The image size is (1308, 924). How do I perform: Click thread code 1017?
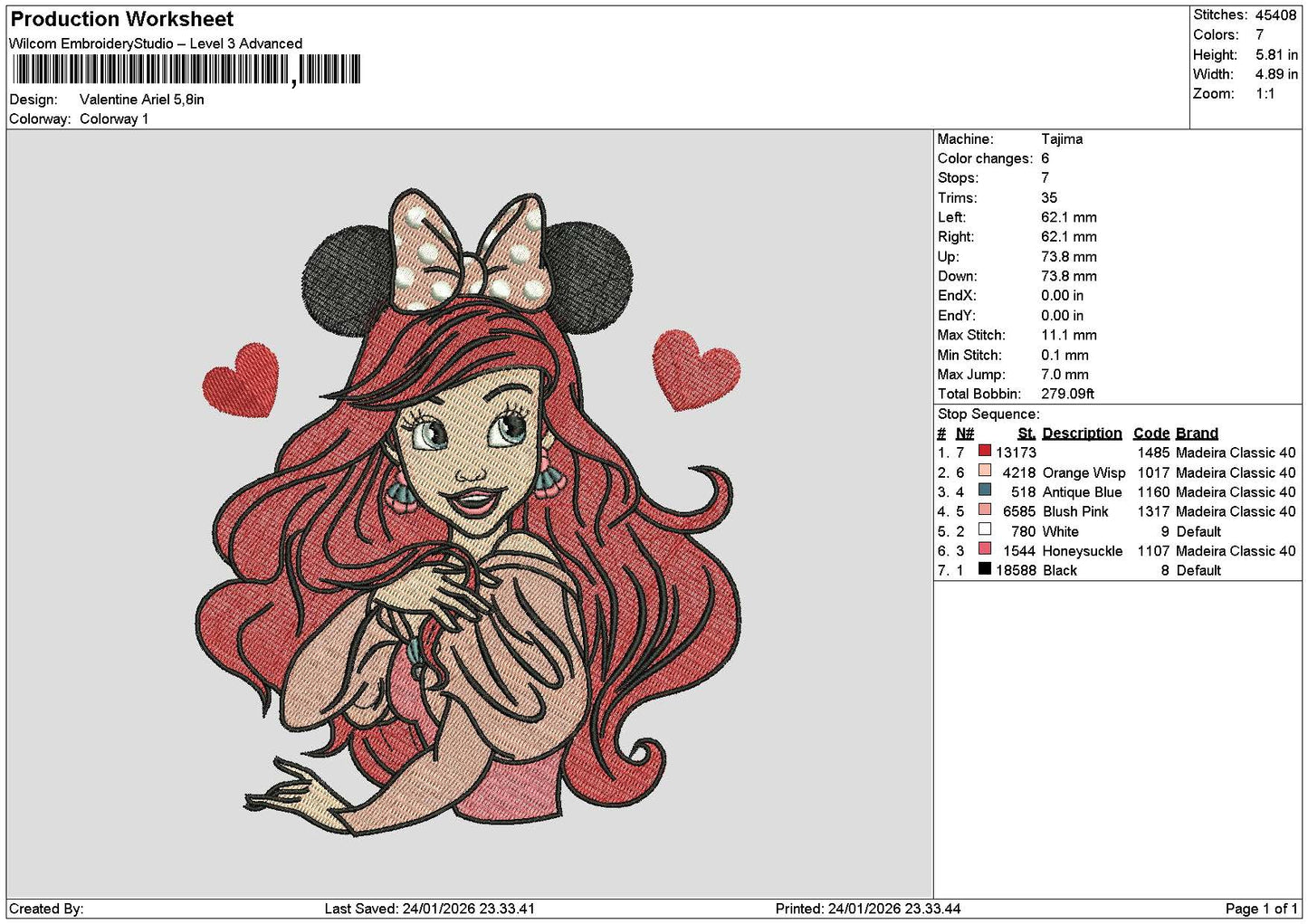pos(1153,472)
